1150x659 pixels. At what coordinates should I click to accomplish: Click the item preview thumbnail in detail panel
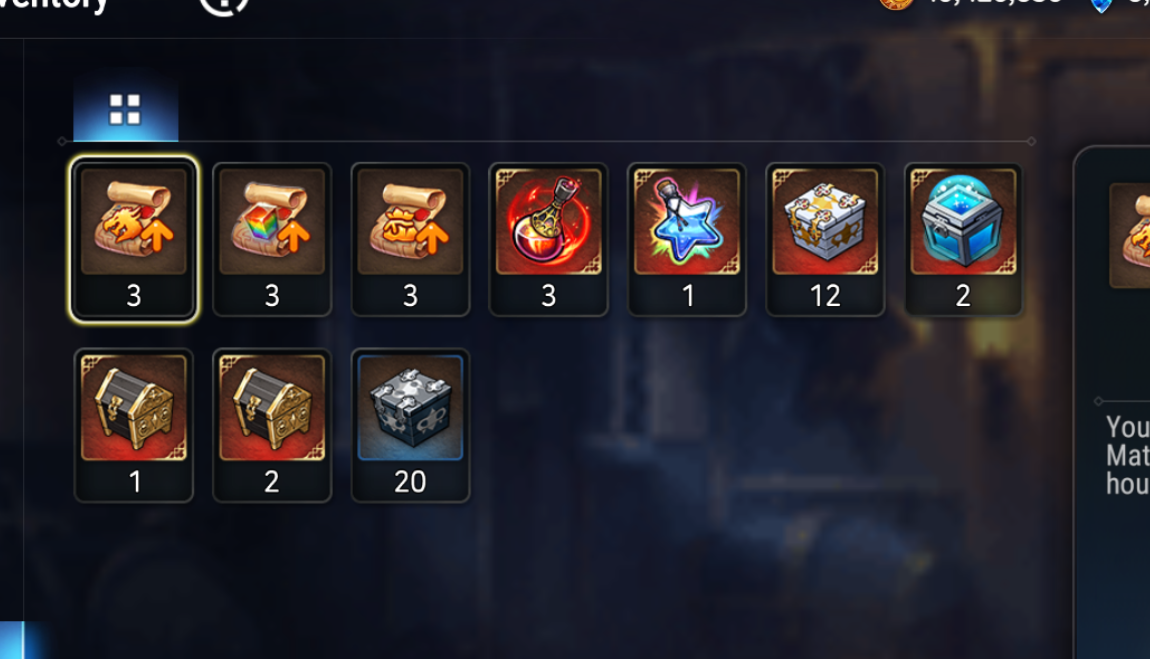click(1130, 235)
